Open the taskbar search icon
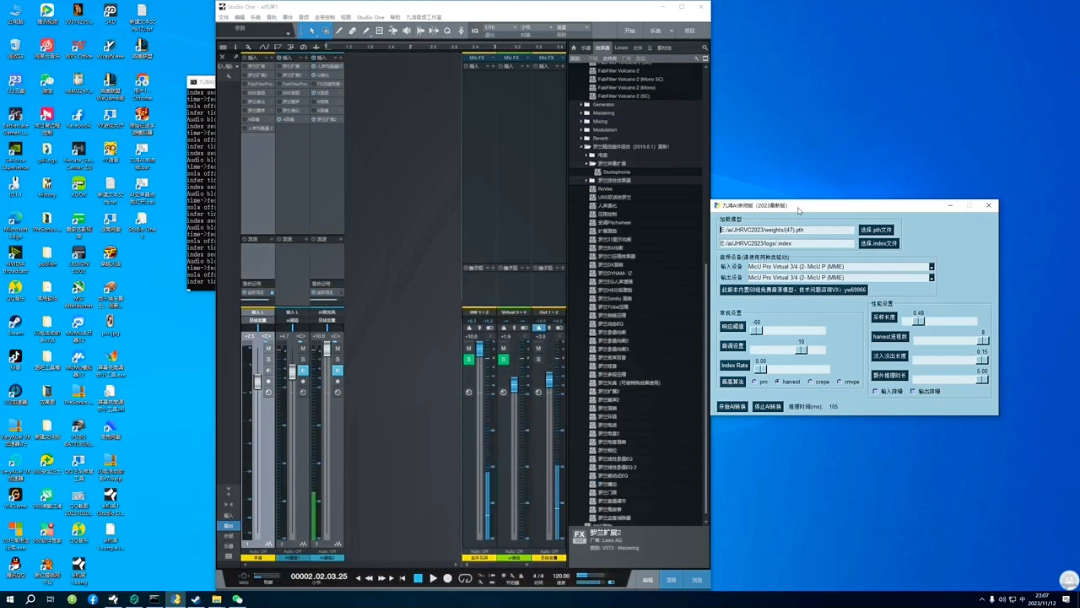Image resolution: width=1080 pixels, height=608 pixels. 30,600
